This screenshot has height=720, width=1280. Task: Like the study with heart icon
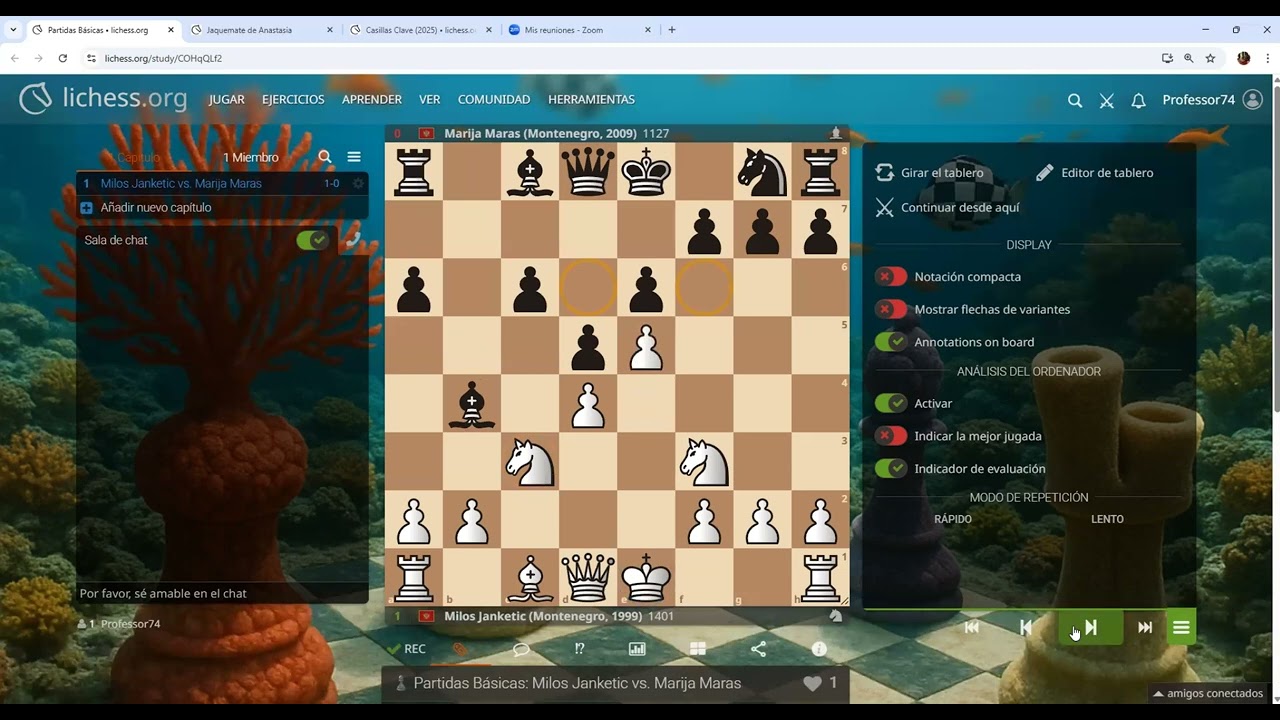coord(812,684)
